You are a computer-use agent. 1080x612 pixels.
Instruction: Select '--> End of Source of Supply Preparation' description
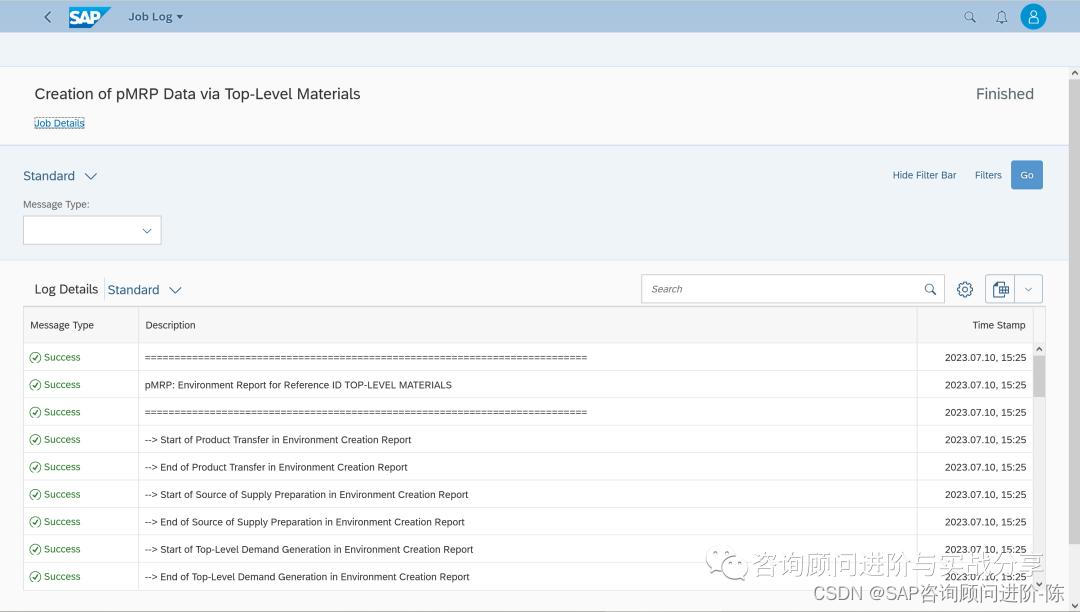pyautogui.click(x=304, y=522)
